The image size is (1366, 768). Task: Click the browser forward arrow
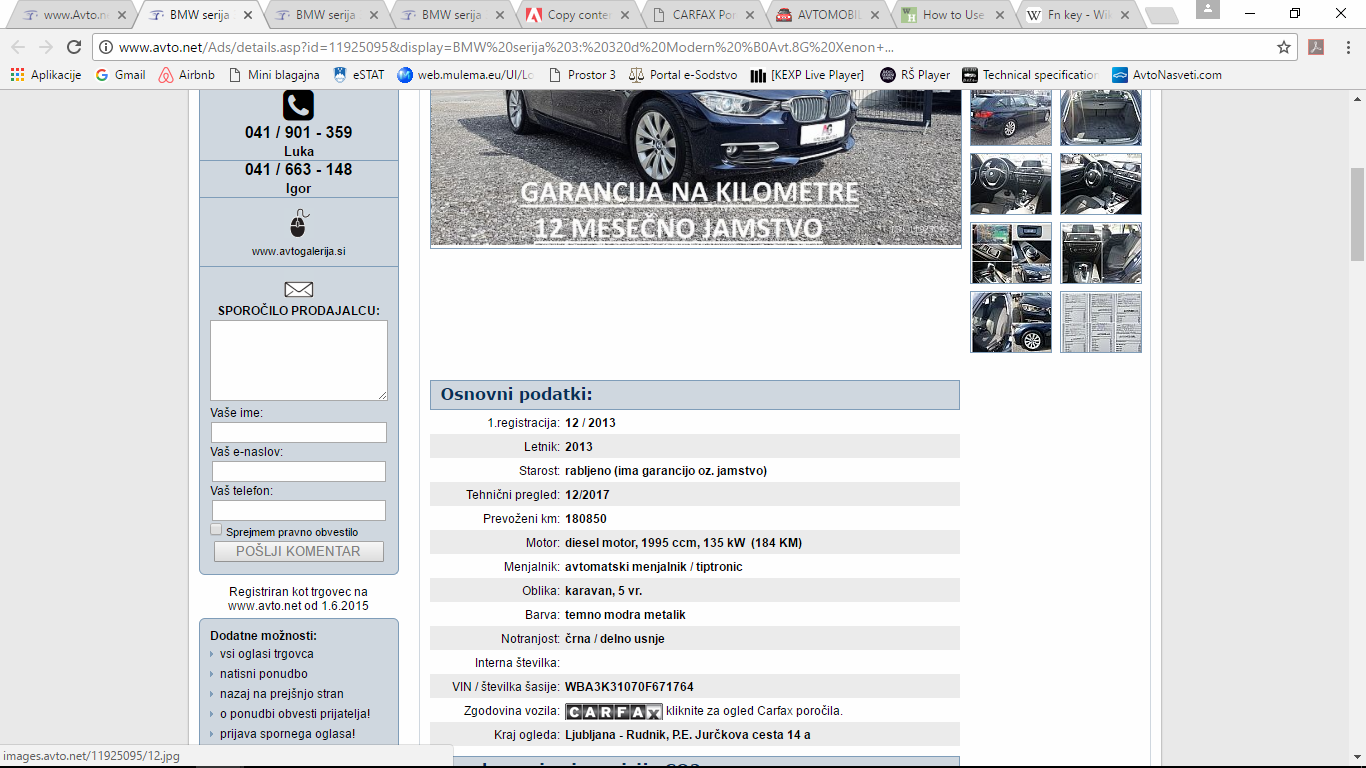pyautogui.click(x=46, y=47)
